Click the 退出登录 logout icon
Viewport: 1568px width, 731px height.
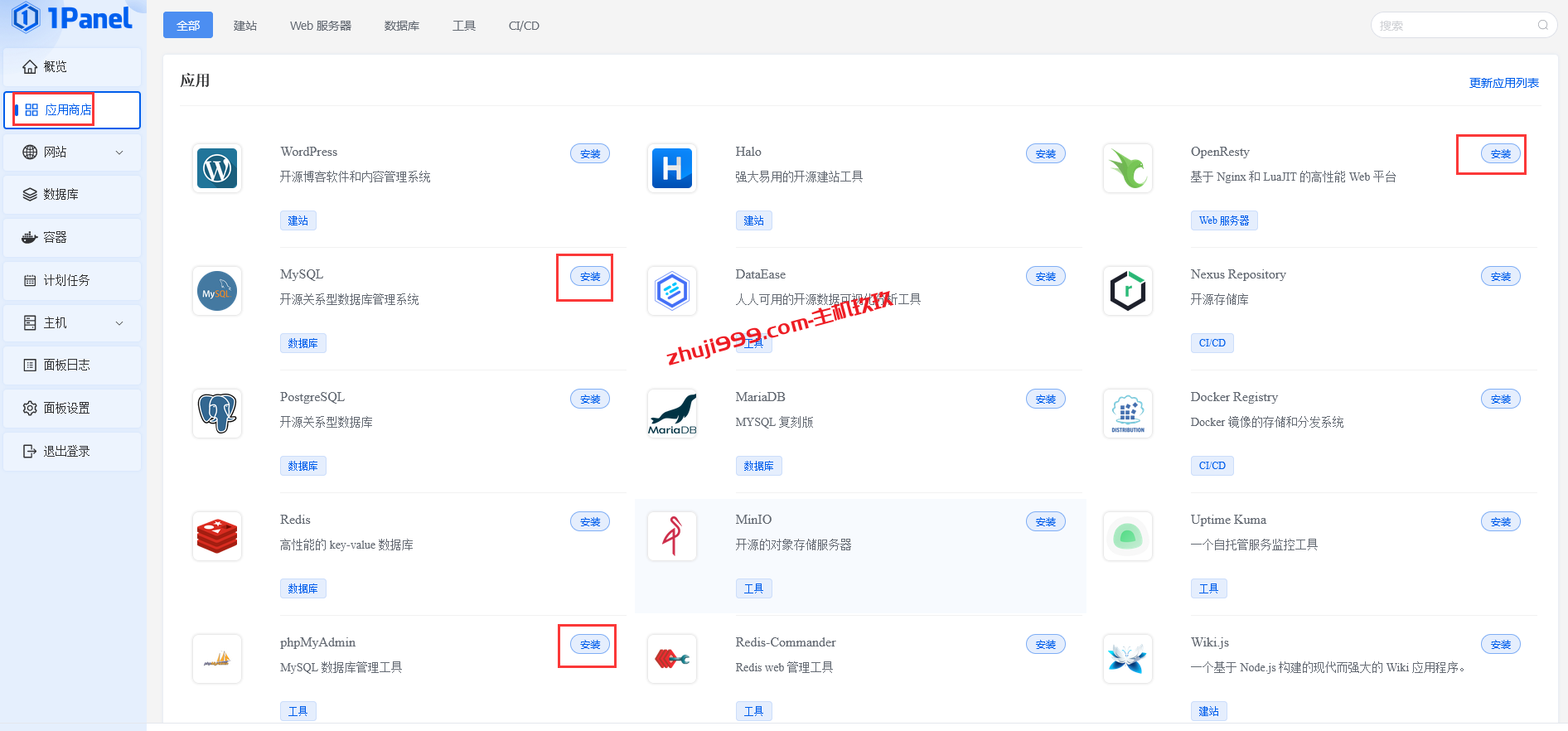point(30,451)
